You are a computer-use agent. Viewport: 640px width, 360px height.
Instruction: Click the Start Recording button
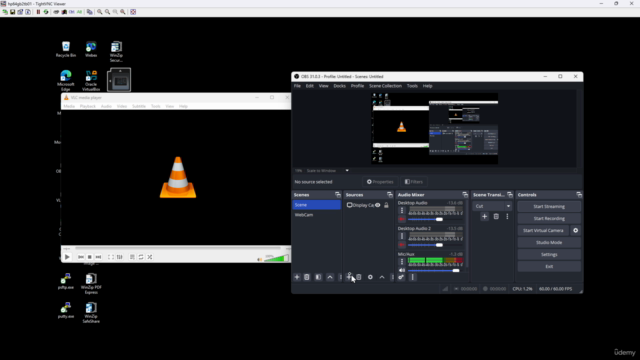click(549, 218)
